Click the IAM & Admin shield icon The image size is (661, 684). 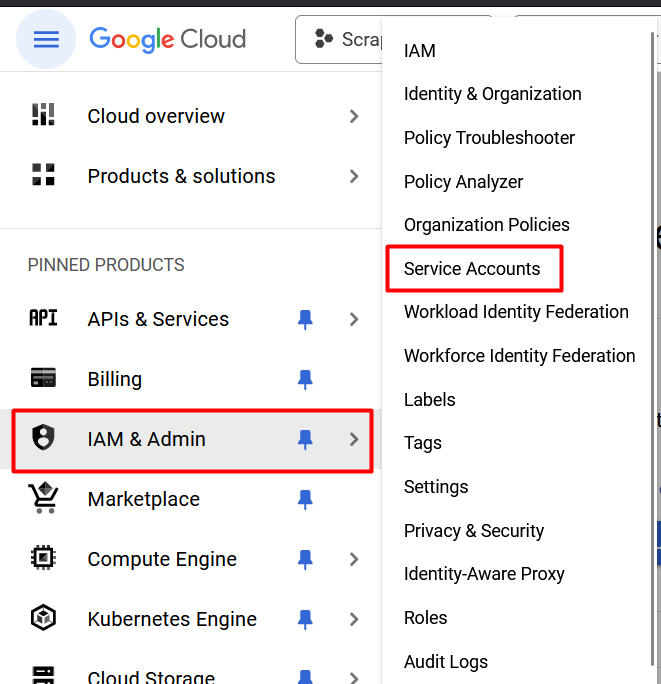(x=43, y=438)
